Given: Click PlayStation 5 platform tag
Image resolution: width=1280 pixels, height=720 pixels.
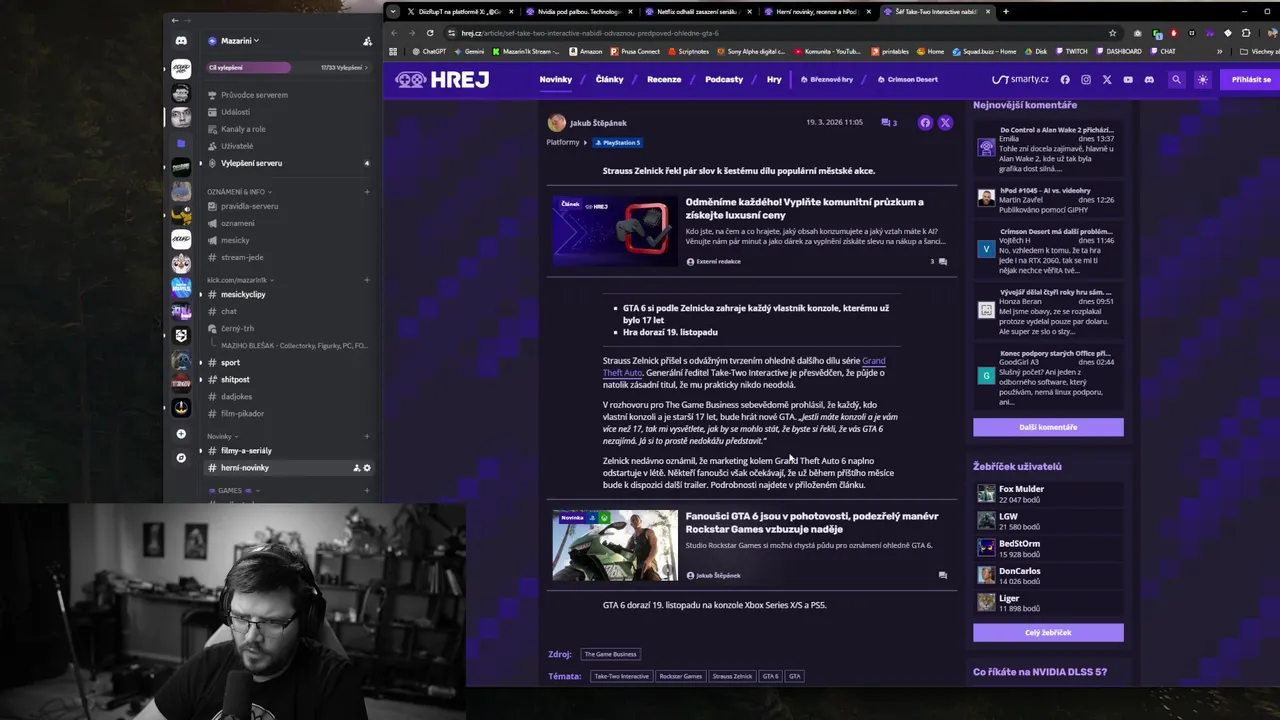Looking at the screenshot, I should click(x=617, y=143).
